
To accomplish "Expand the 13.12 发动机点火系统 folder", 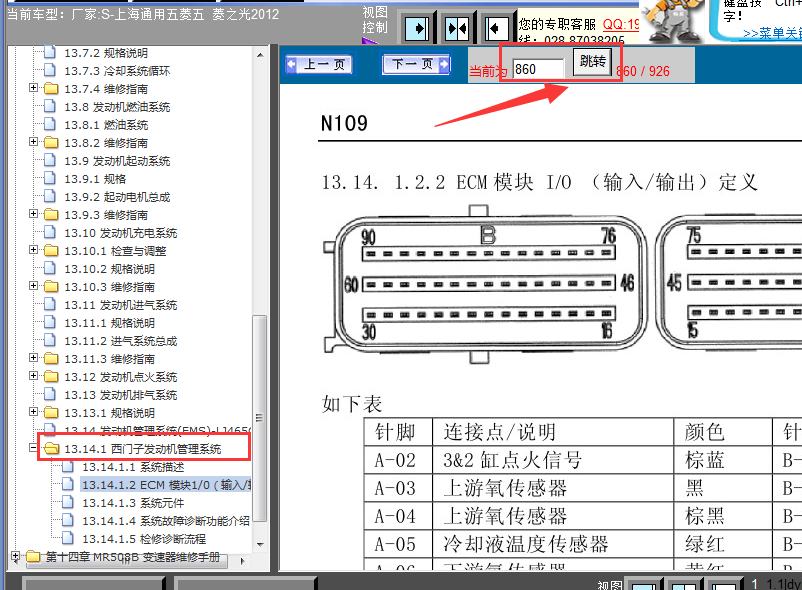I will (34, 376).
